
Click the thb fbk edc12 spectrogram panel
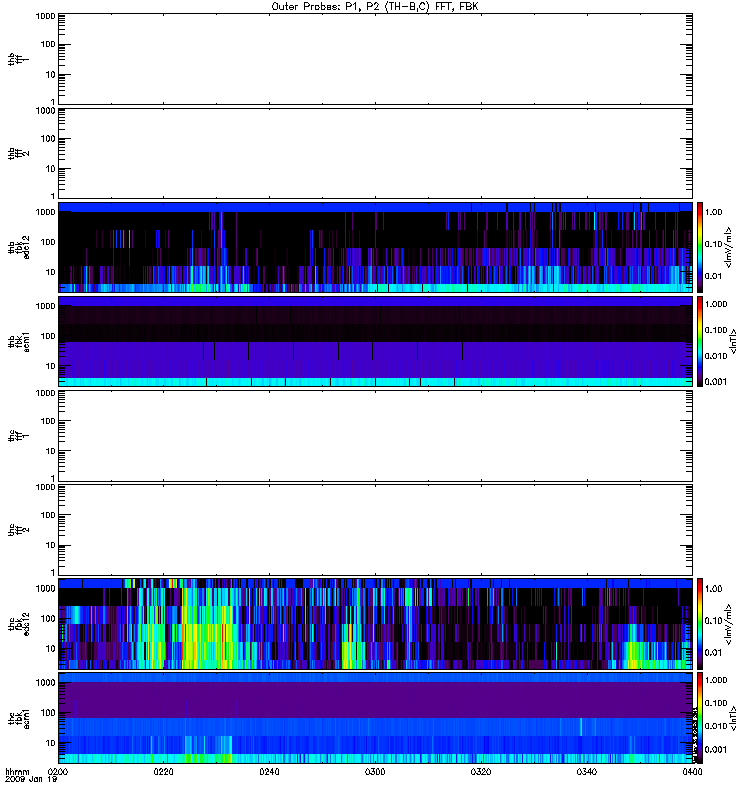(375, 247)
